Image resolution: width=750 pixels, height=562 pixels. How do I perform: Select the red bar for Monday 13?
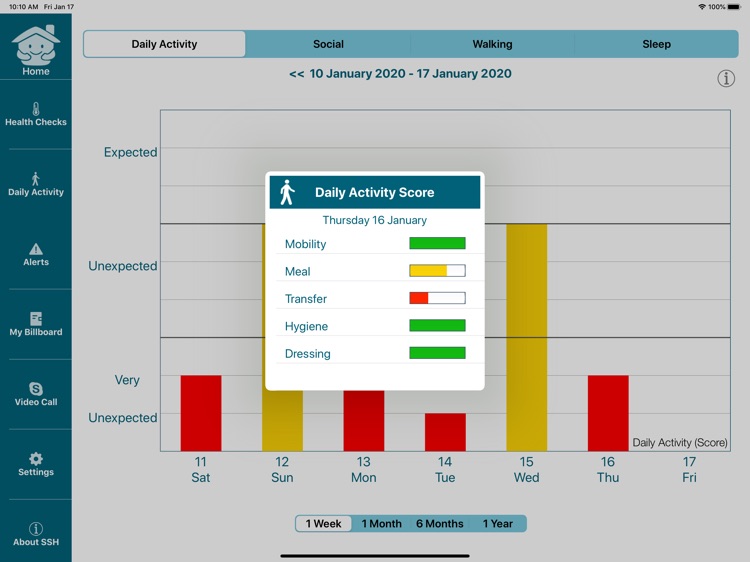tap(364, 421)
